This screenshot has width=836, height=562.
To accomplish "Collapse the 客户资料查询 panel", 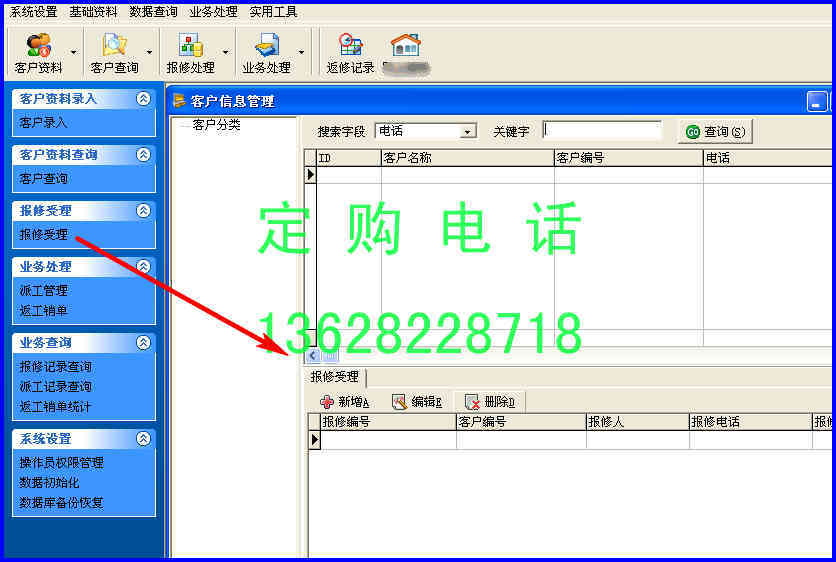I will [143, 155].
